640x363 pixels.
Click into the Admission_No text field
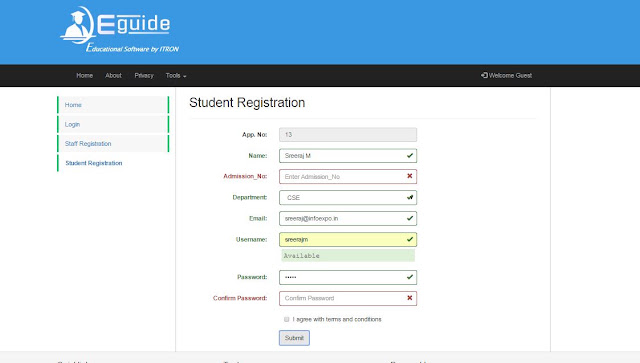348,176
